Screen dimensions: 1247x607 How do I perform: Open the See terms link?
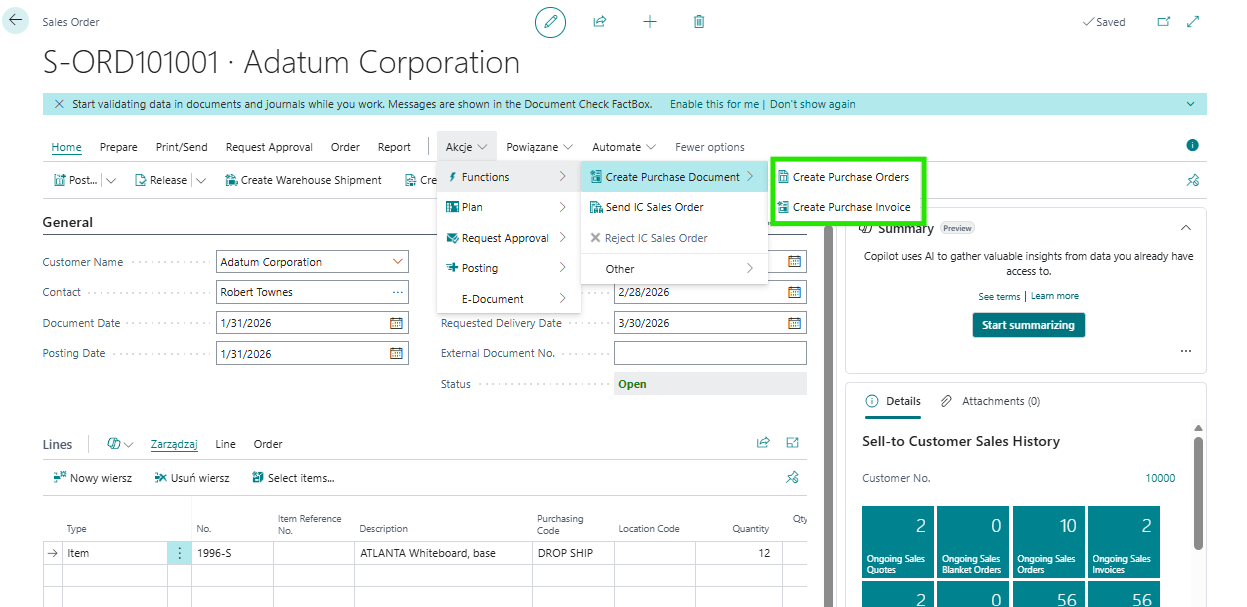tap(999, 296)
